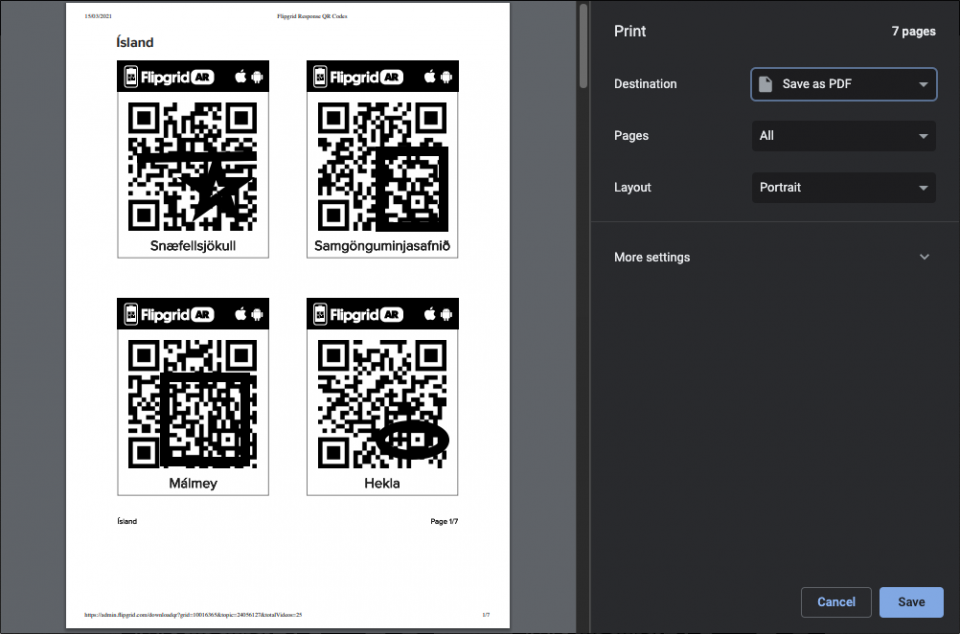
Task: Click the Snæfellsjökull QR code
Action: [193, 166]
